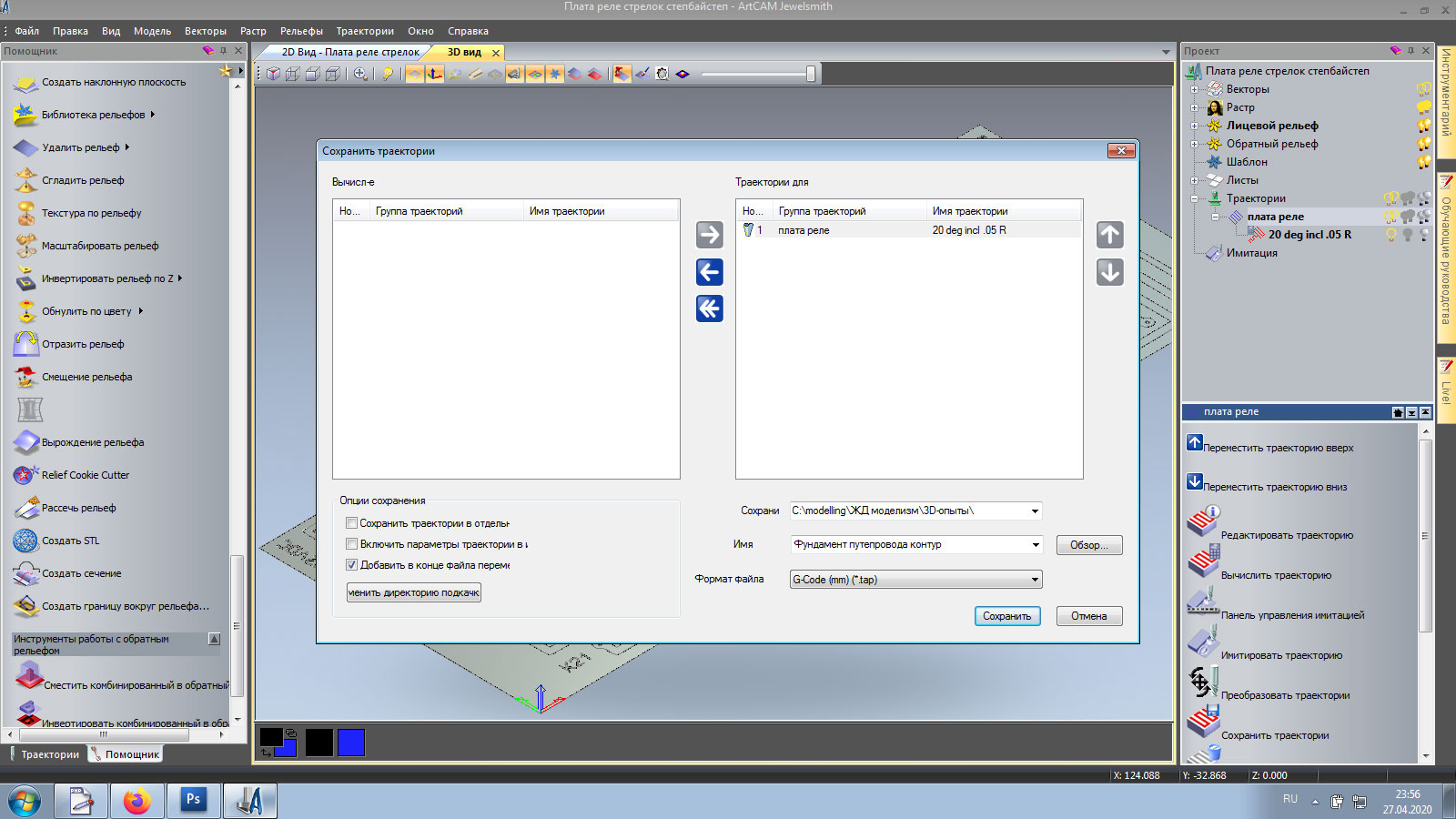1456x819 pixels.
Task: Click the light bulb icon in 3D toolbar
Action: [x=388, y=74]
